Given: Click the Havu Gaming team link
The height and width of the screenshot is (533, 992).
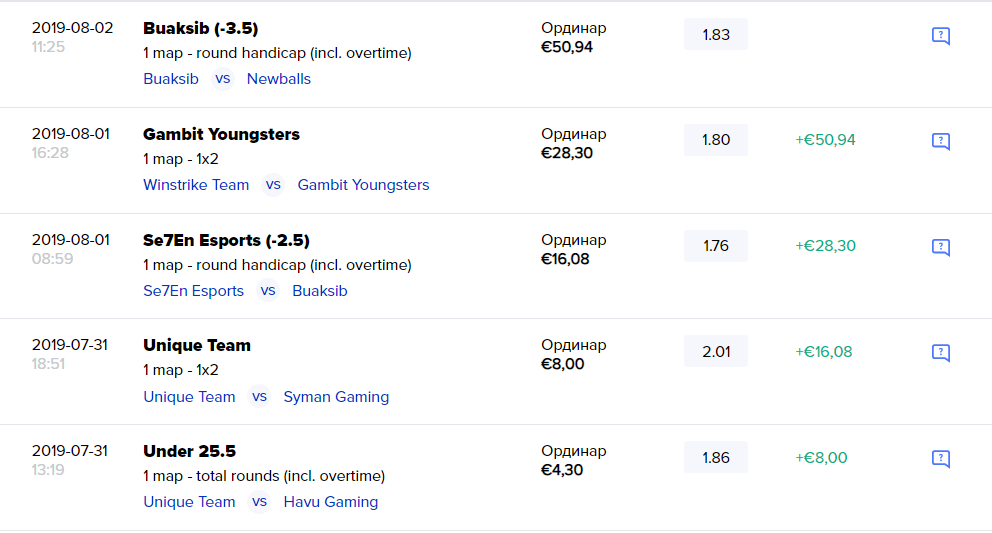Looking at the screenshot, I should click(x=331, y=502).
